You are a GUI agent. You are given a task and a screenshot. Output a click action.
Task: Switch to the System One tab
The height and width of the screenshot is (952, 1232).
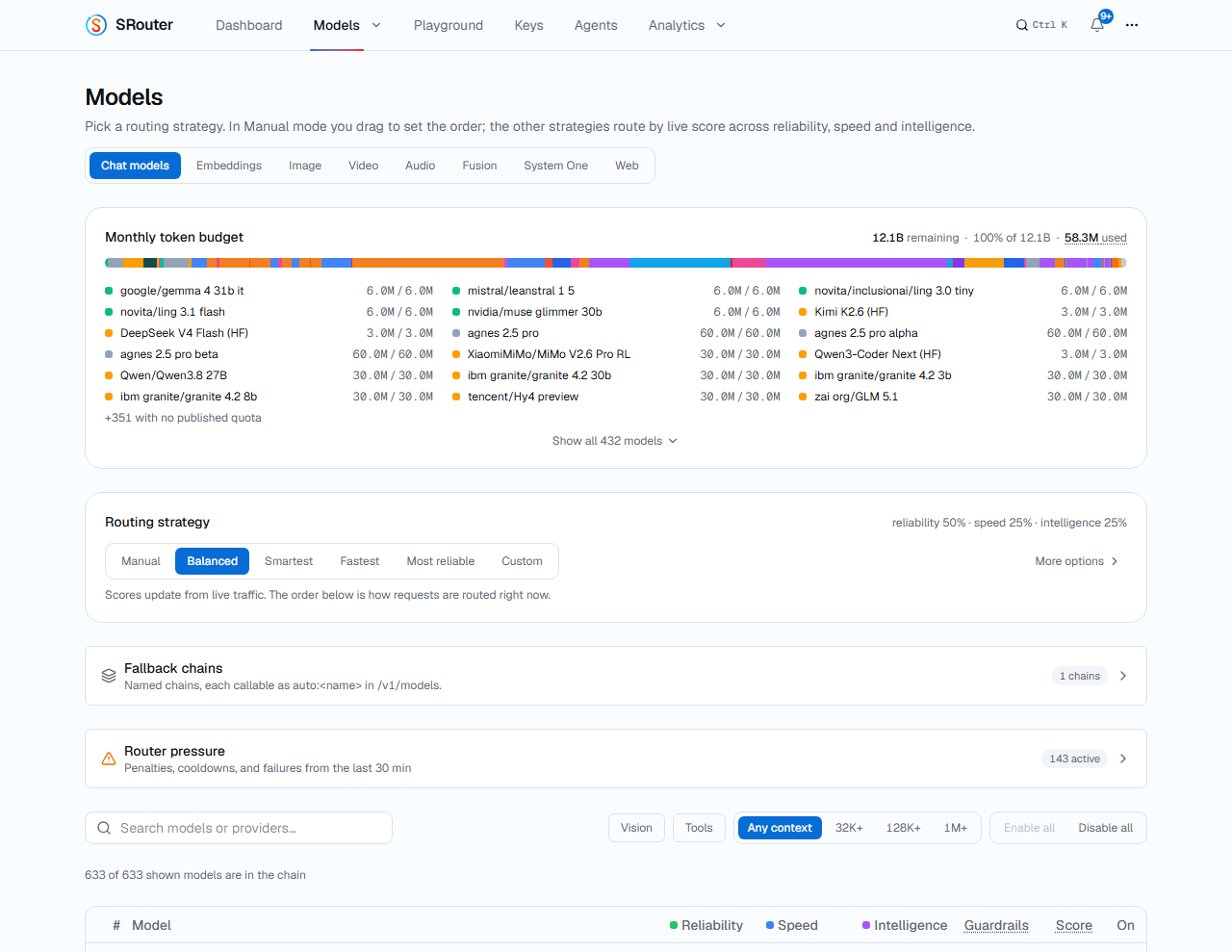point(556,166)
